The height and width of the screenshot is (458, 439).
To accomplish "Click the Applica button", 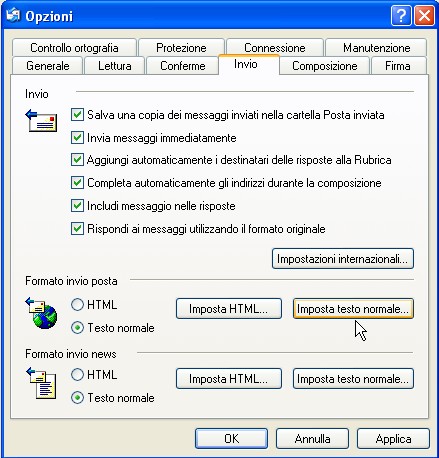I will (393, 439).
